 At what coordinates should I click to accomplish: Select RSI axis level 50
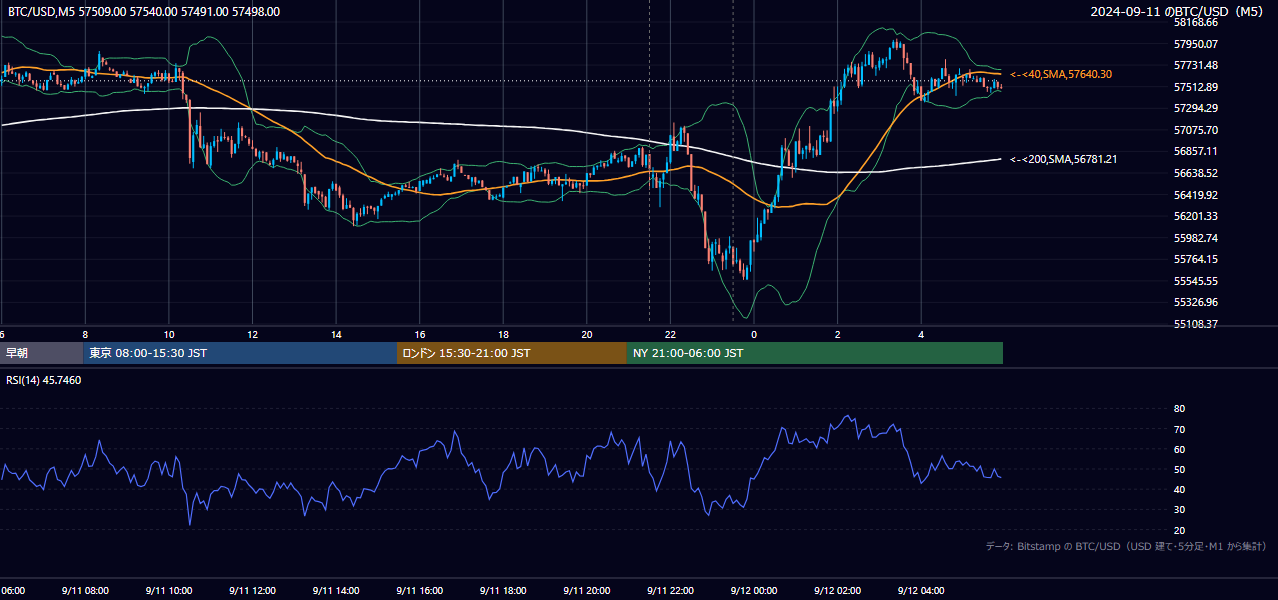(1179, 469)
